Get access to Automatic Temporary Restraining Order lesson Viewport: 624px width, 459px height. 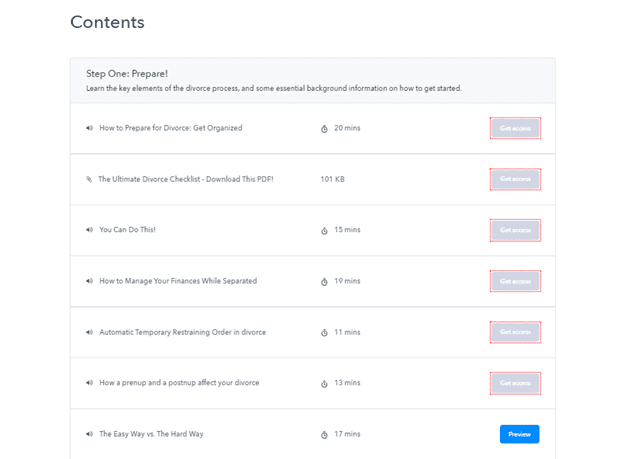click(515, 332)
